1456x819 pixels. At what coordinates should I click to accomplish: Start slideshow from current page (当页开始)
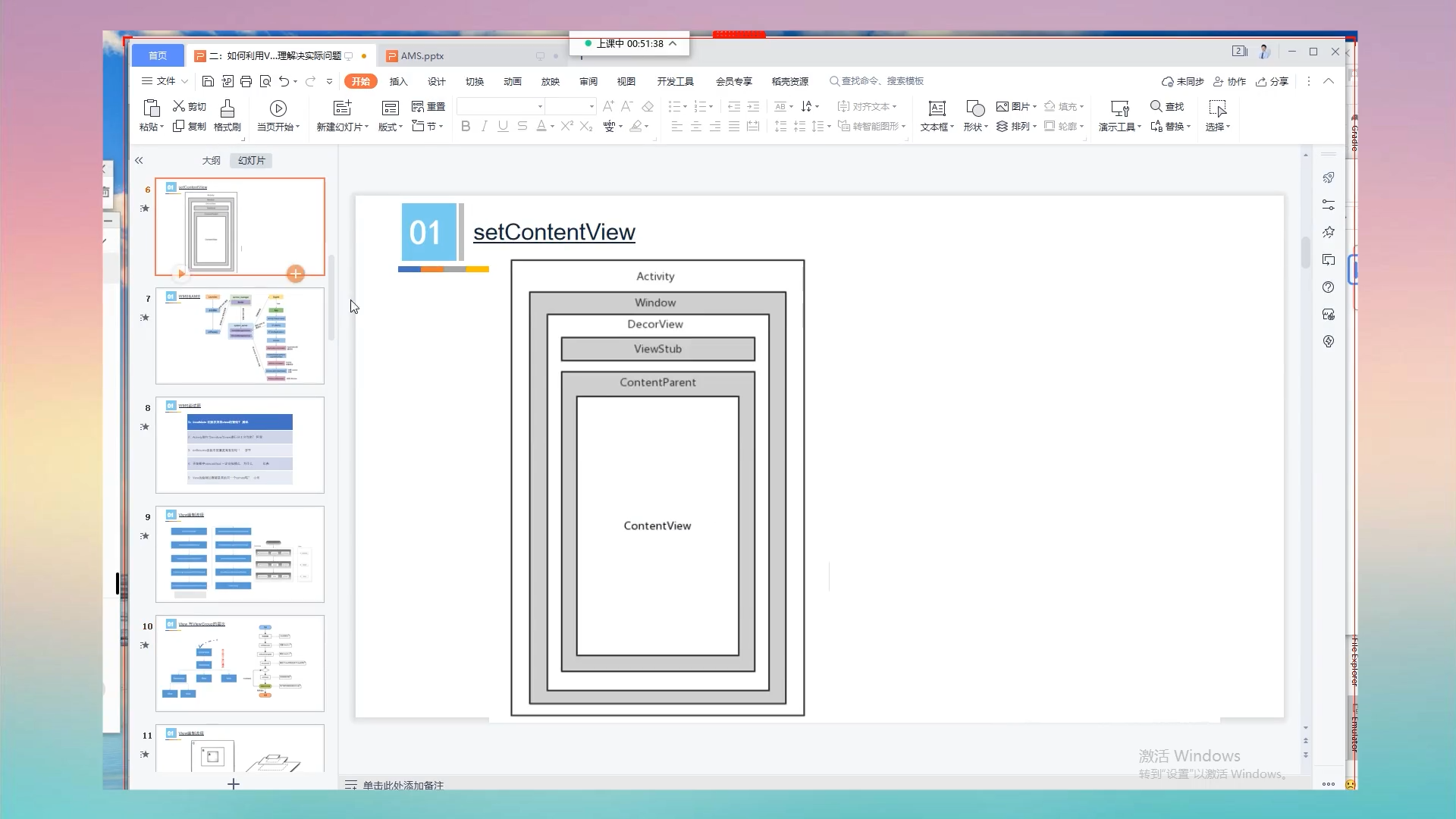[x=278, y=108]
